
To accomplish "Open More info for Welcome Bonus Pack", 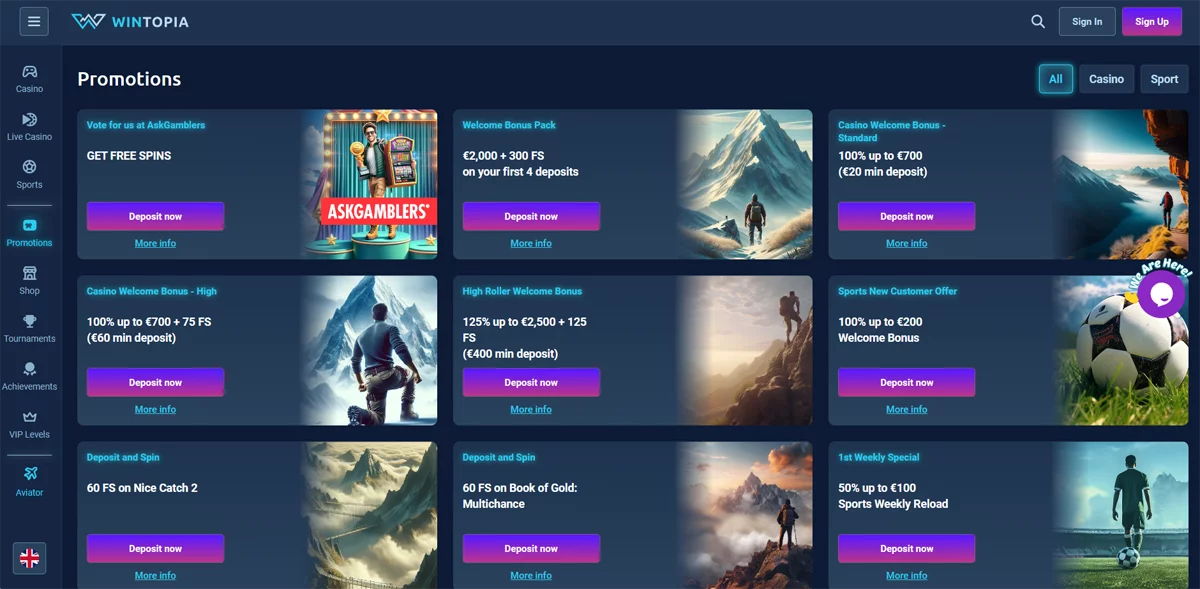I will point(531,243).
